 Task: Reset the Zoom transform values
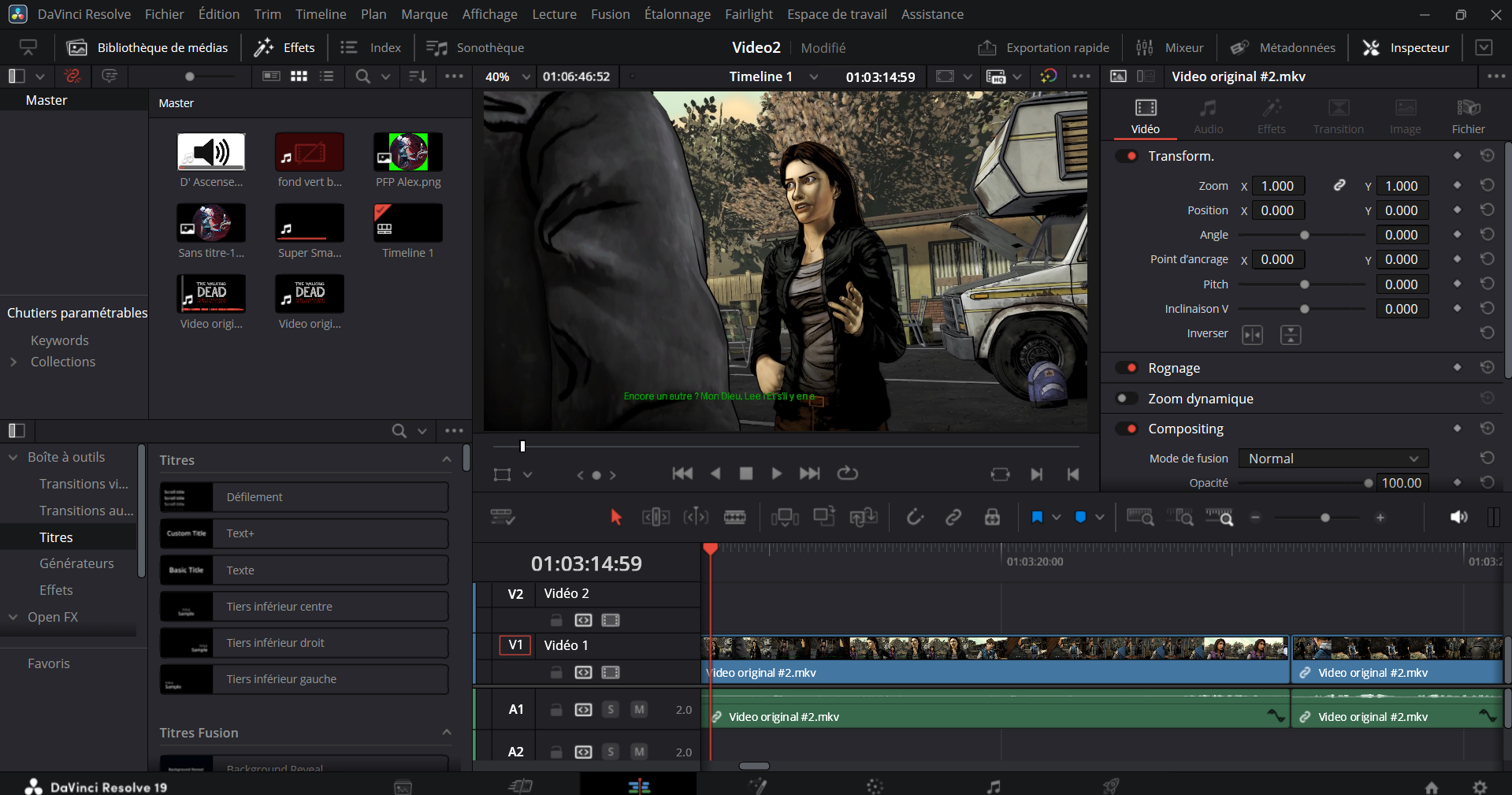coord(1487,185)
